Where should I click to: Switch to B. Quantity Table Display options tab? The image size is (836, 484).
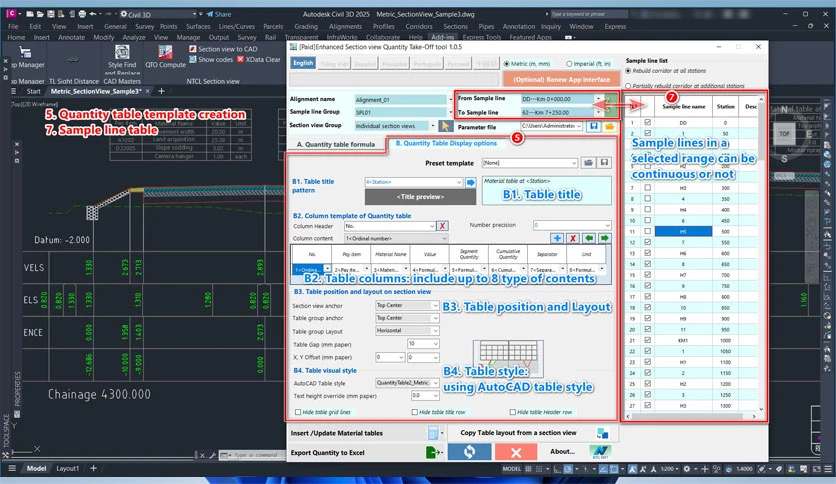point(446,143)
